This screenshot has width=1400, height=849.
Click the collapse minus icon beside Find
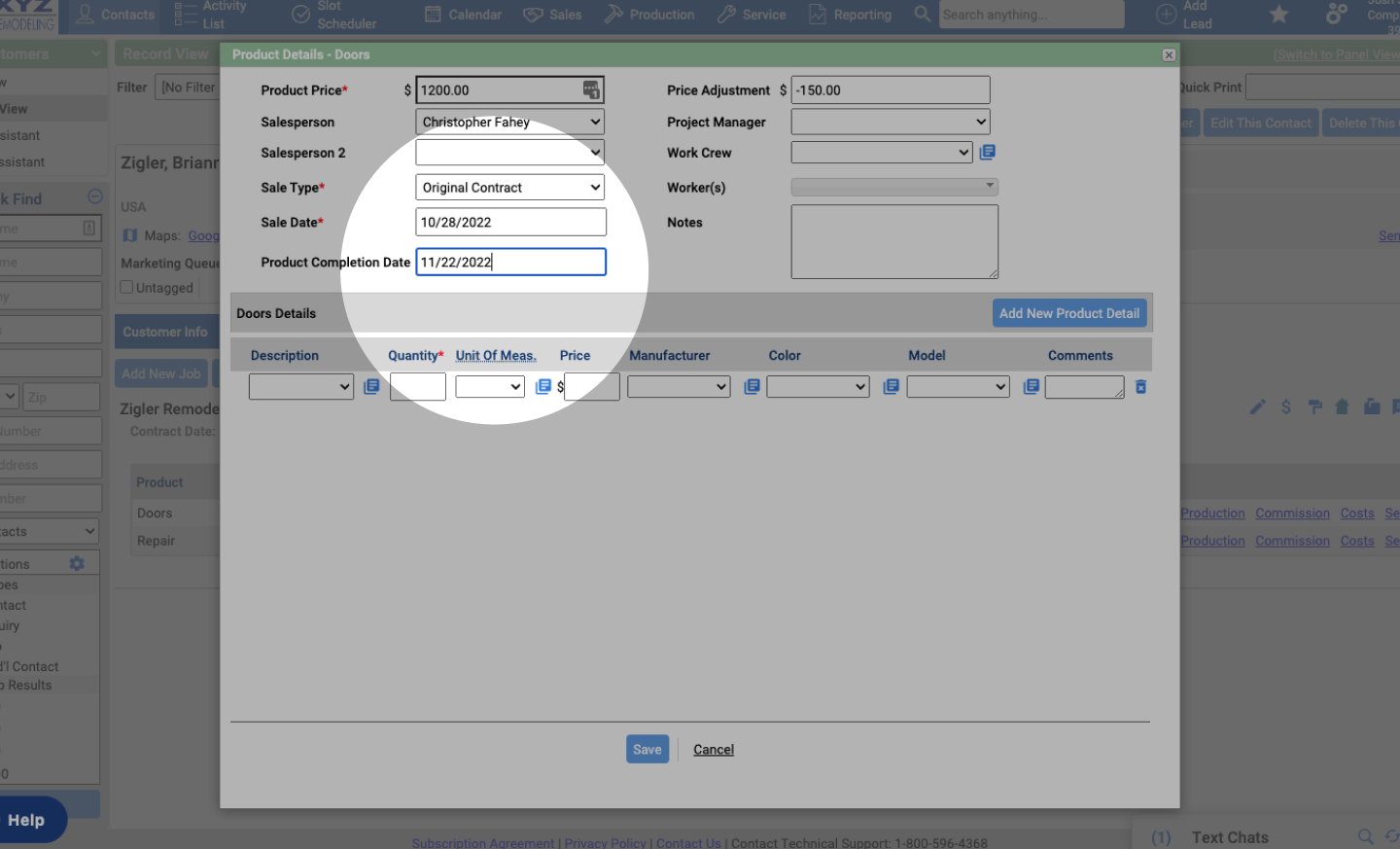click(x=95, y=196)
